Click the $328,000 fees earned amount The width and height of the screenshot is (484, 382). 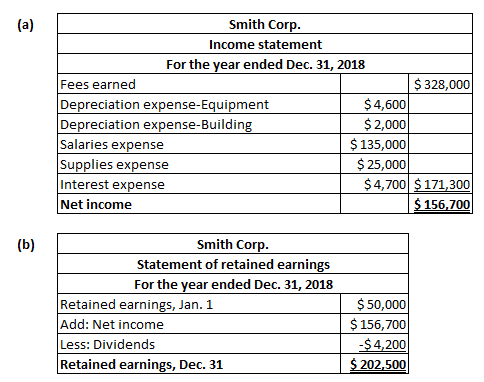(440, 84)
